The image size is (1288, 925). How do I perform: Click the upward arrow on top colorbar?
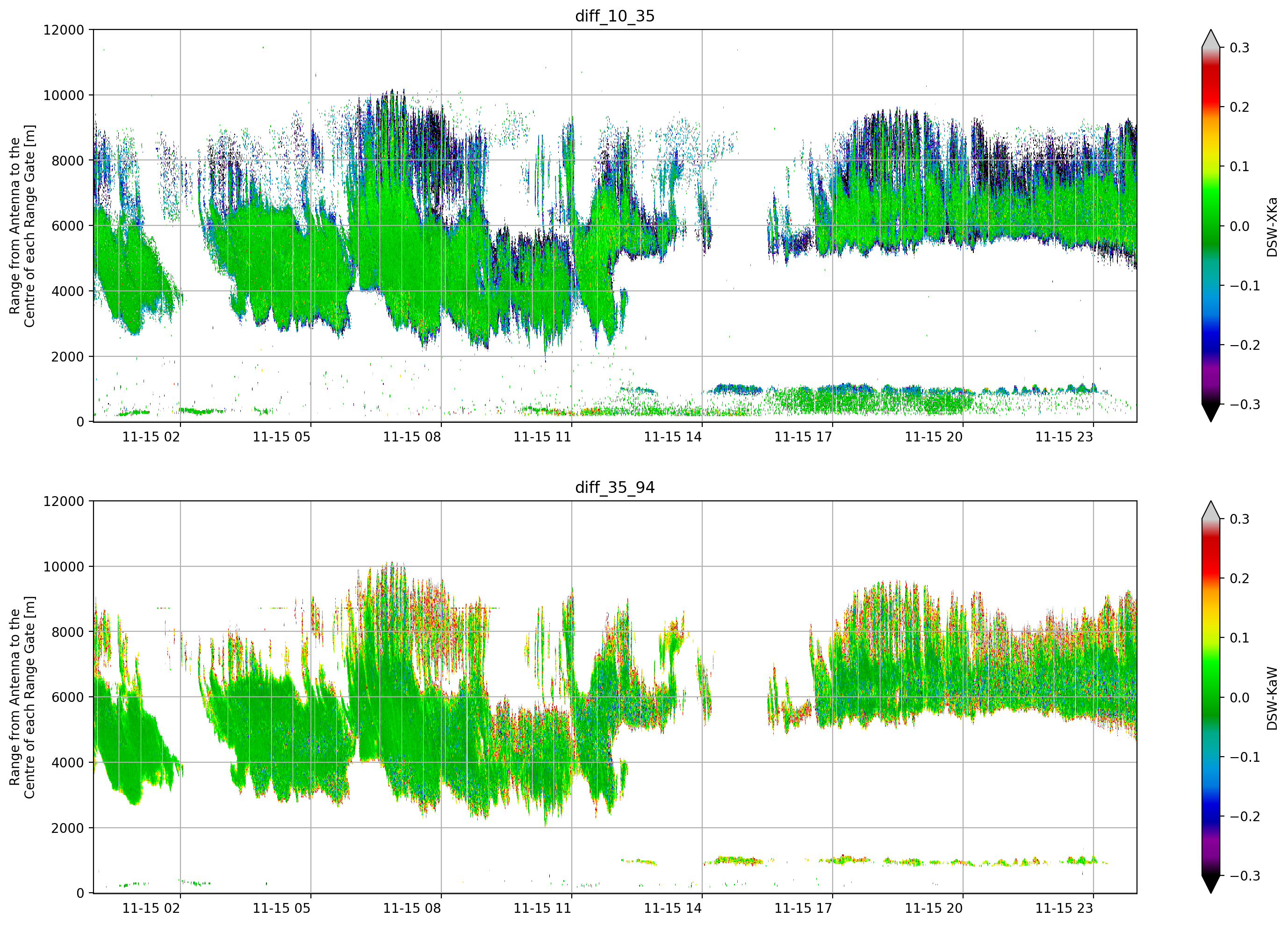click(1211, 39)
